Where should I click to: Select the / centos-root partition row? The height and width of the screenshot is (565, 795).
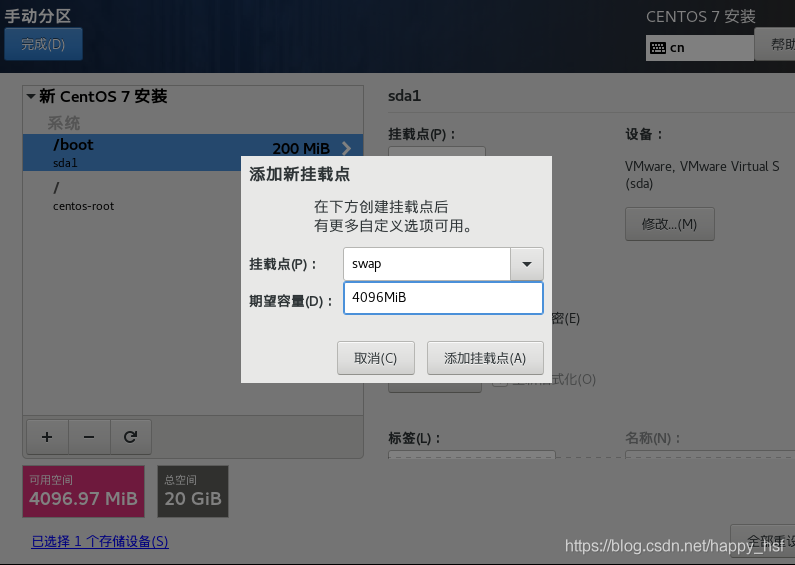tap(132, 196)
